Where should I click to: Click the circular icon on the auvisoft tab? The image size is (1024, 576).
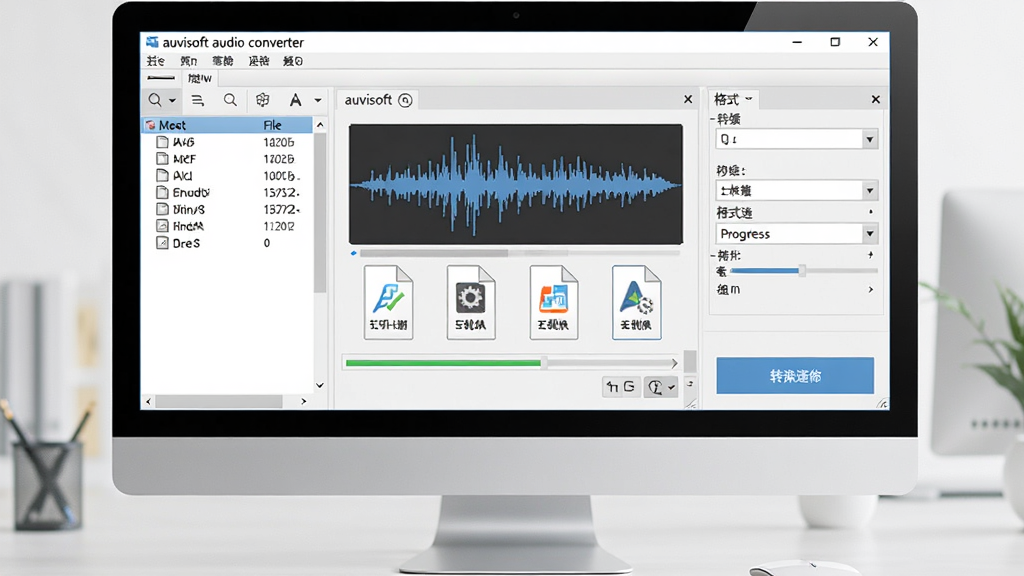pos(405,100)
